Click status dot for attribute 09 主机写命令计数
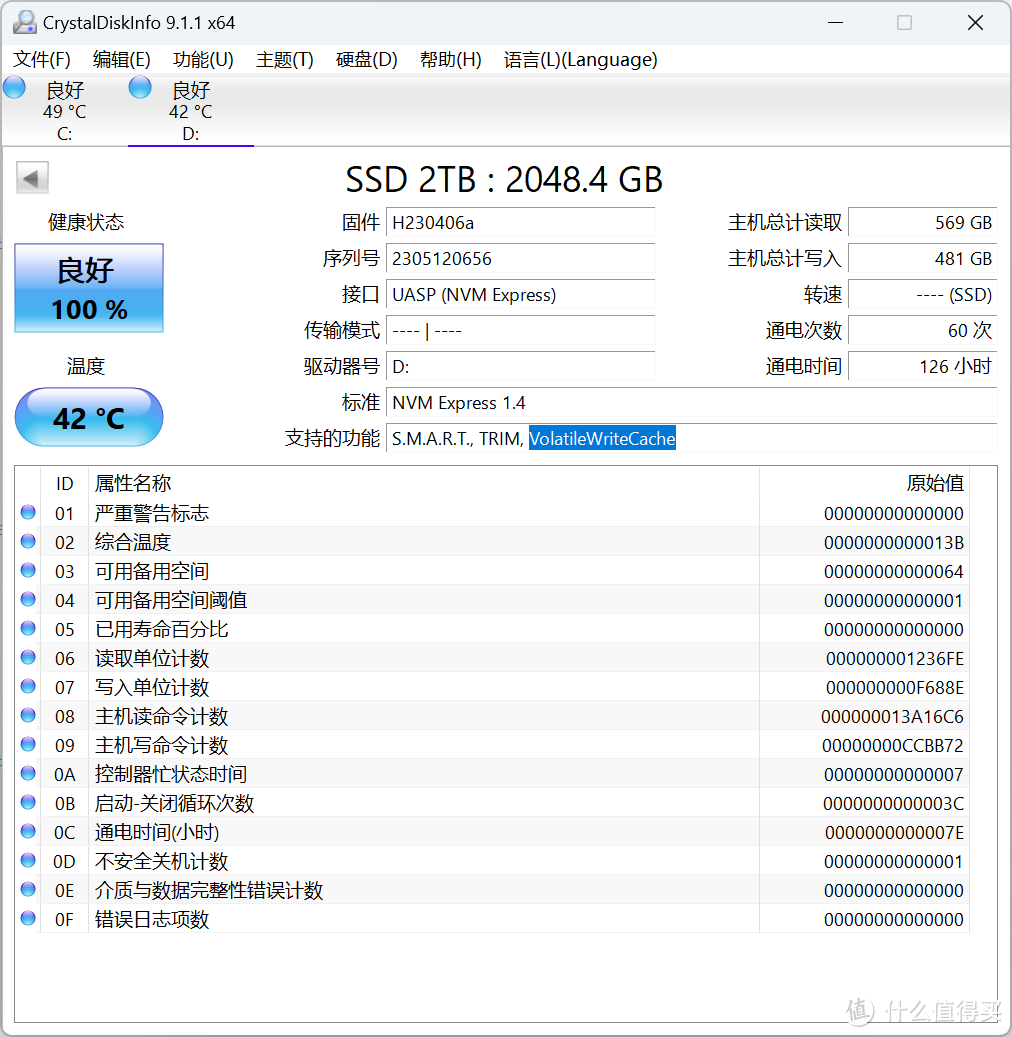Image resolution: width=1012 pixels, height=1037 pixels. [28, 745]
